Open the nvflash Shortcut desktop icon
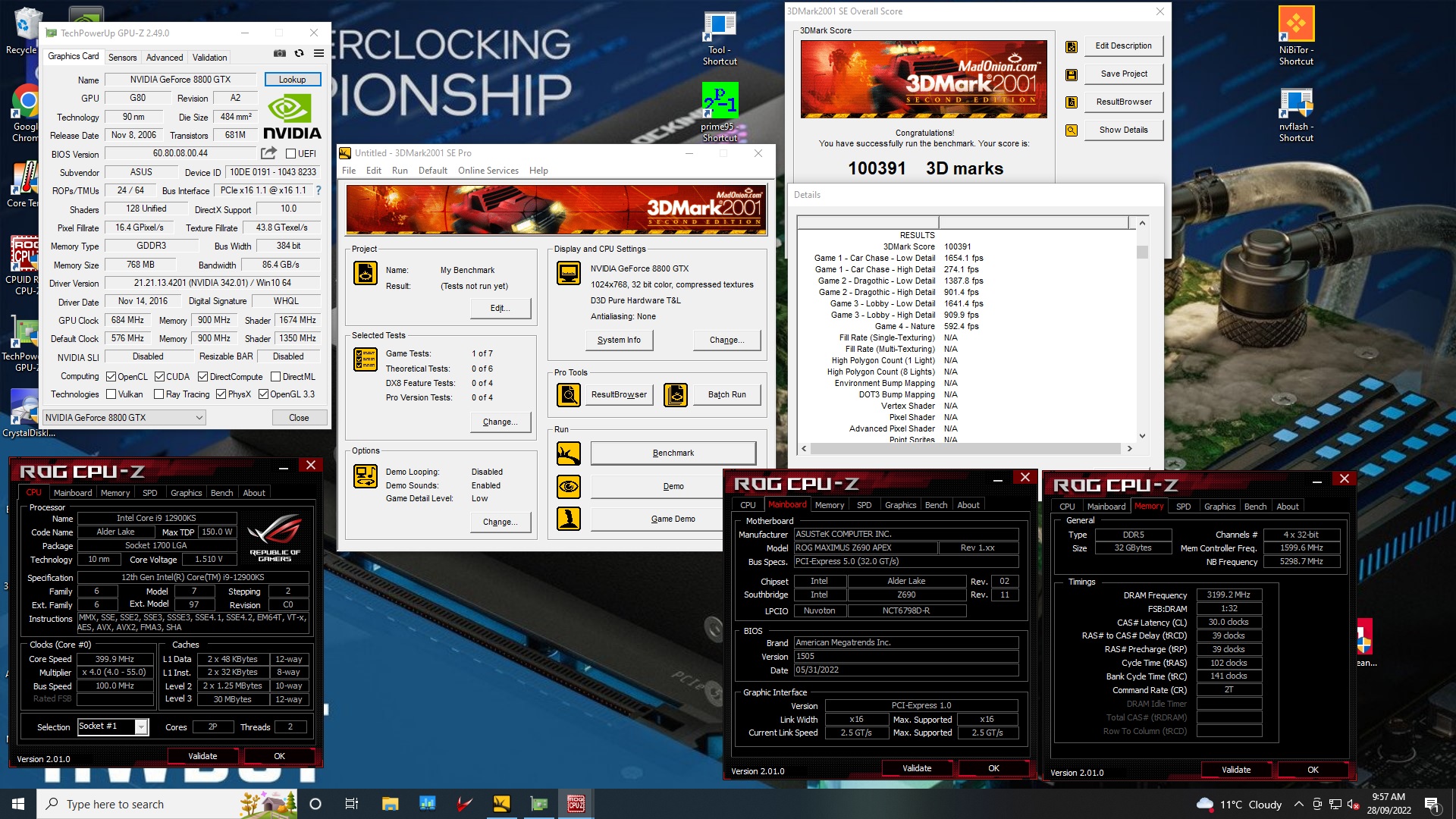The image size is (1456, 819). [1296, 114]
